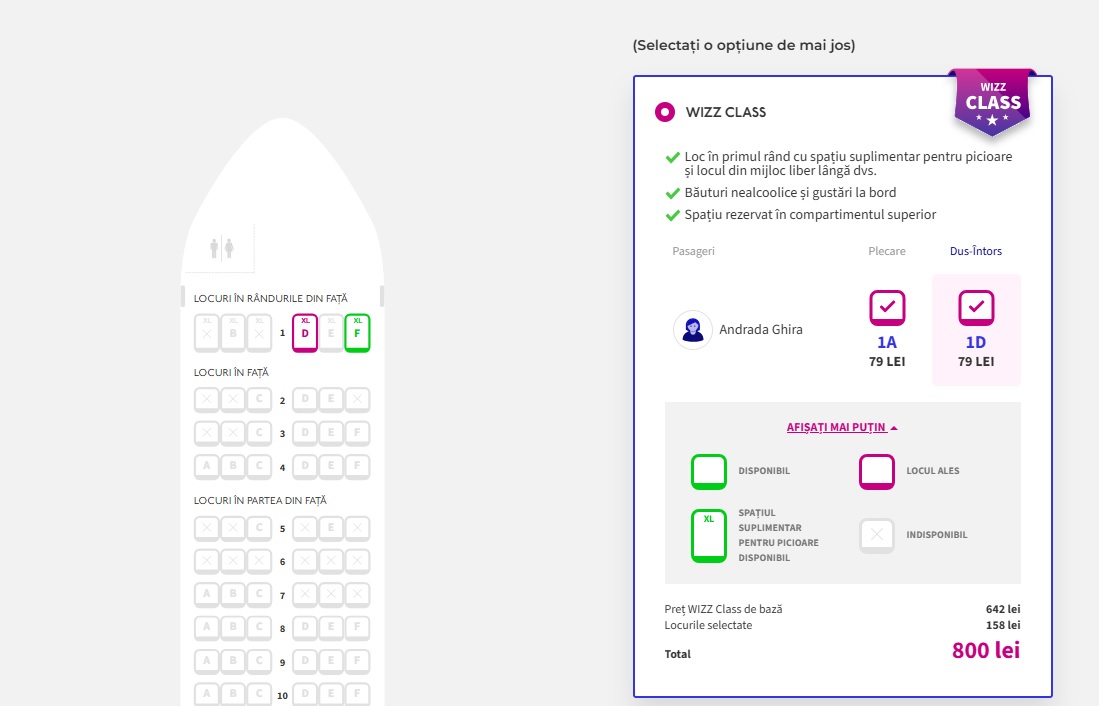
Task: Select seat 8D on the map
Action: coord(305,627)
